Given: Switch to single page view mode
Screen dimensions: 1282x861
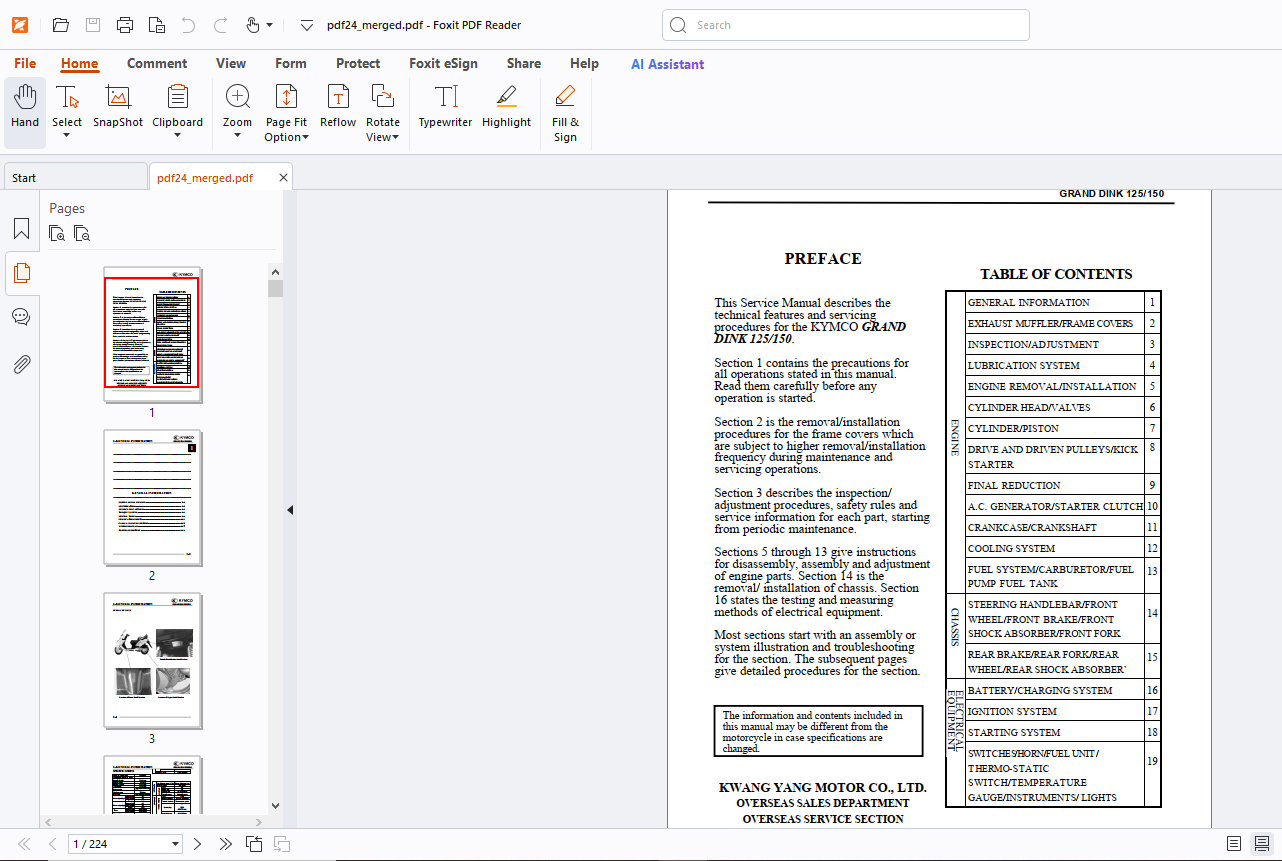Looking at the screenshot, I should pyautogui.click(x=1234, y=844).
